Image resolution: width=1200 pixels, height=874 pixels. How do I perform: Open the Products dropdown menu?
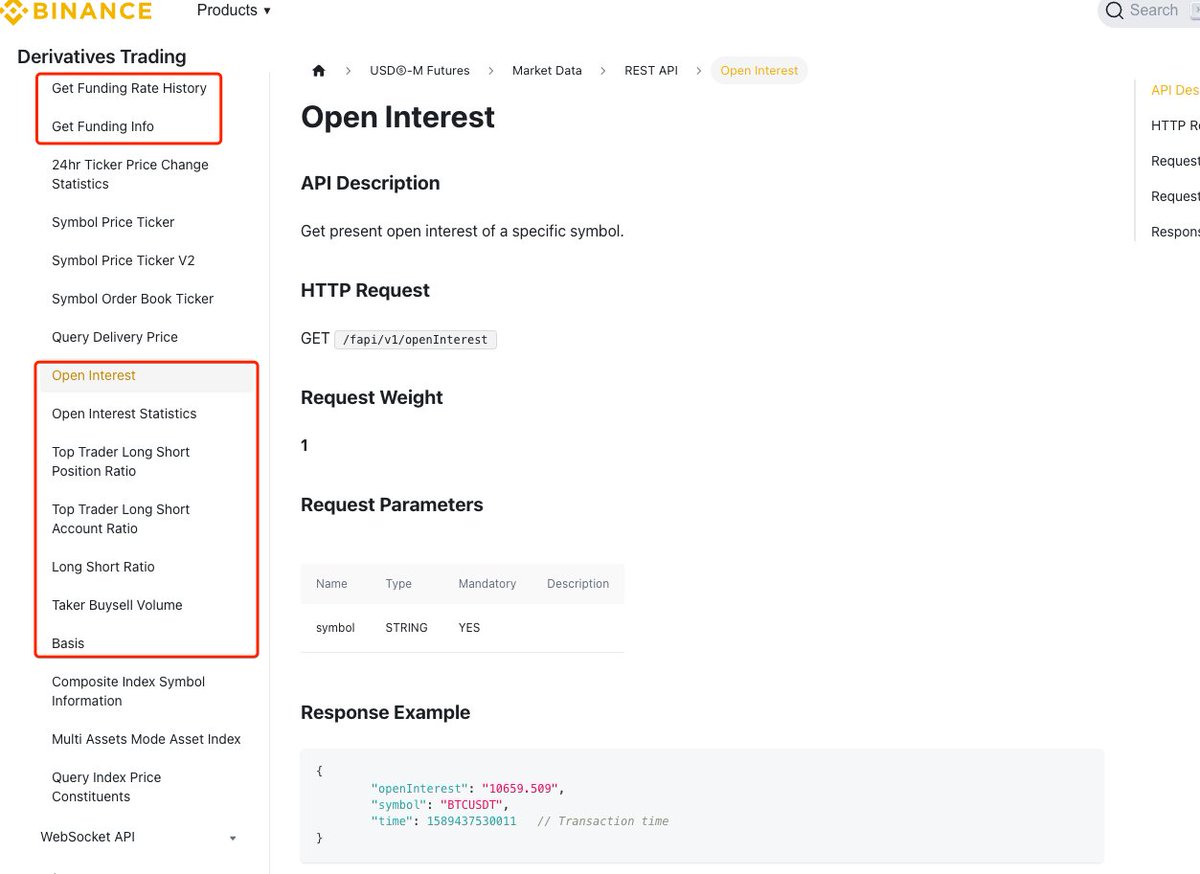pyautogui.click(x=234, y=10)
